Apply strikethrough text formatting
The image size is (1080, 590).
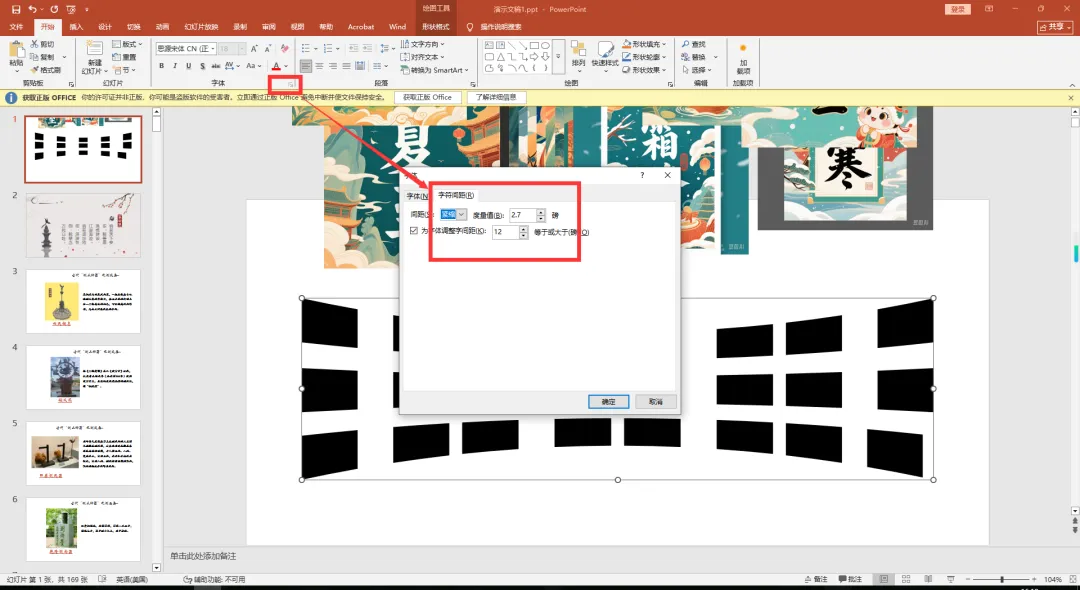pos(216,66)
